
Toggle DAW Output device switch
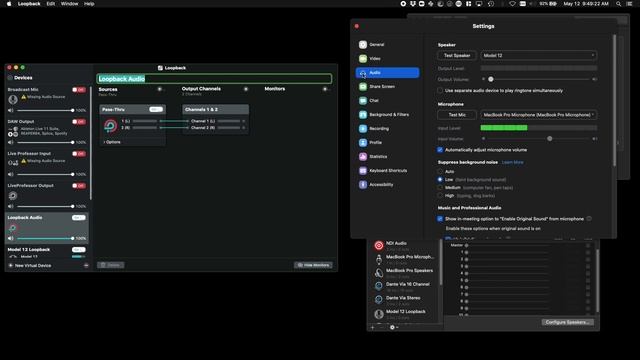(x=79, y=122)
